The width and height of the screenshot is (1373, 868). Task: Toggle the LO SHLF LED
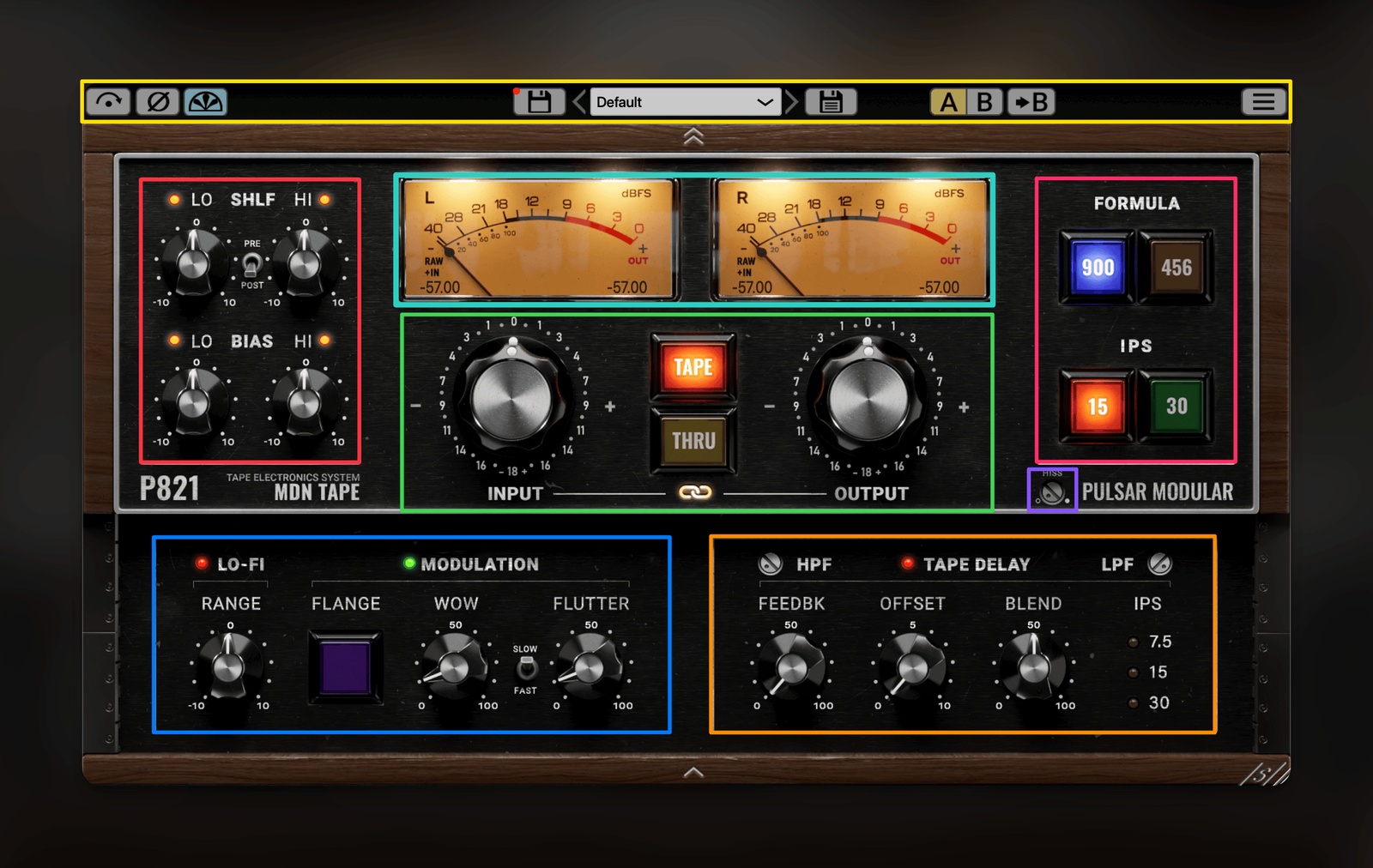coord(174,200)
